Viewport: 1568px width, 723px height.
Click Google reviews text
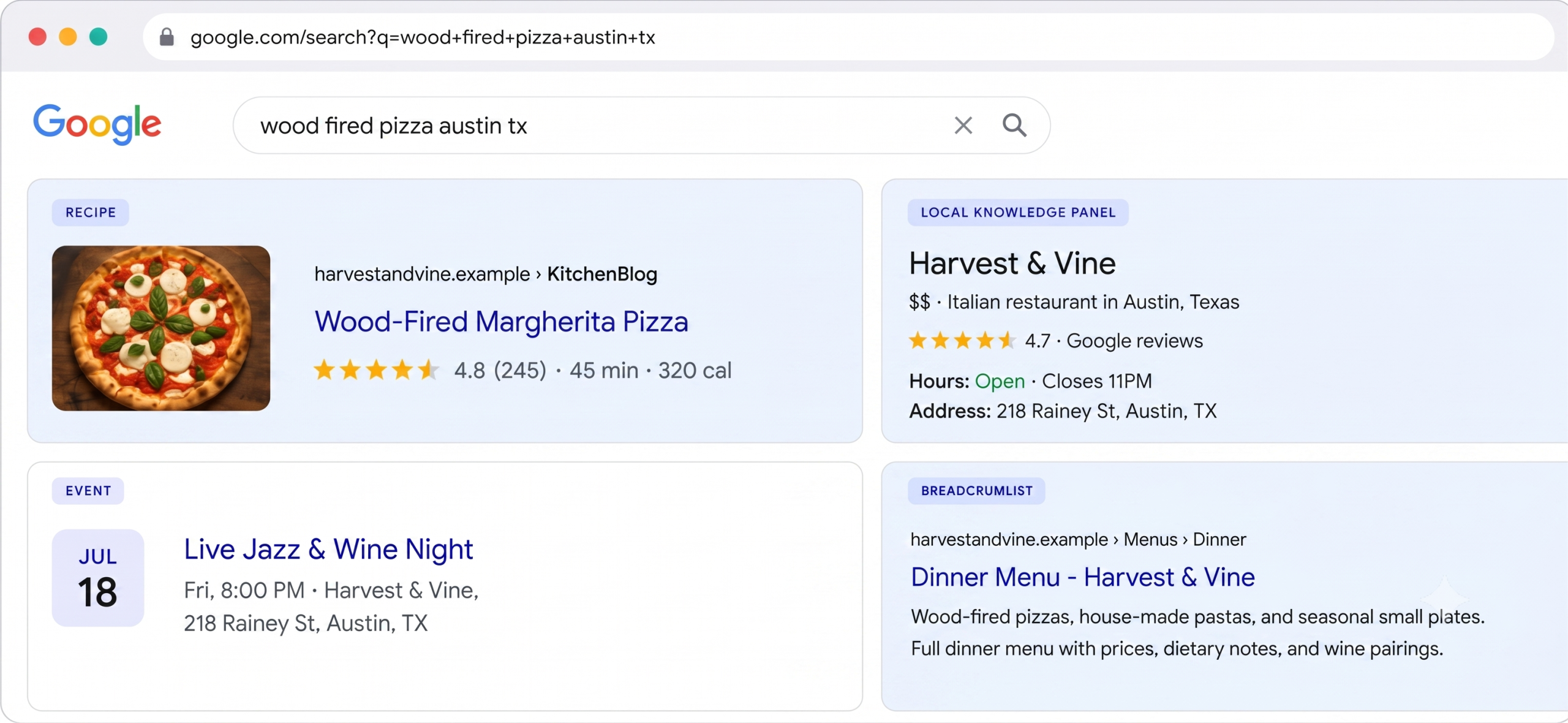click(1135, 341)
